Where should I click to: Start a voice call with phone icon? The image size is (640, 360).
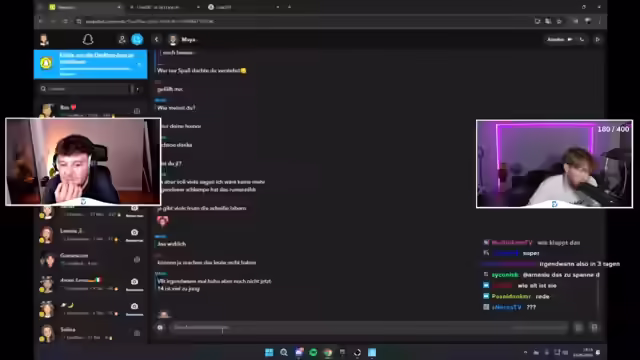(582, 39)
